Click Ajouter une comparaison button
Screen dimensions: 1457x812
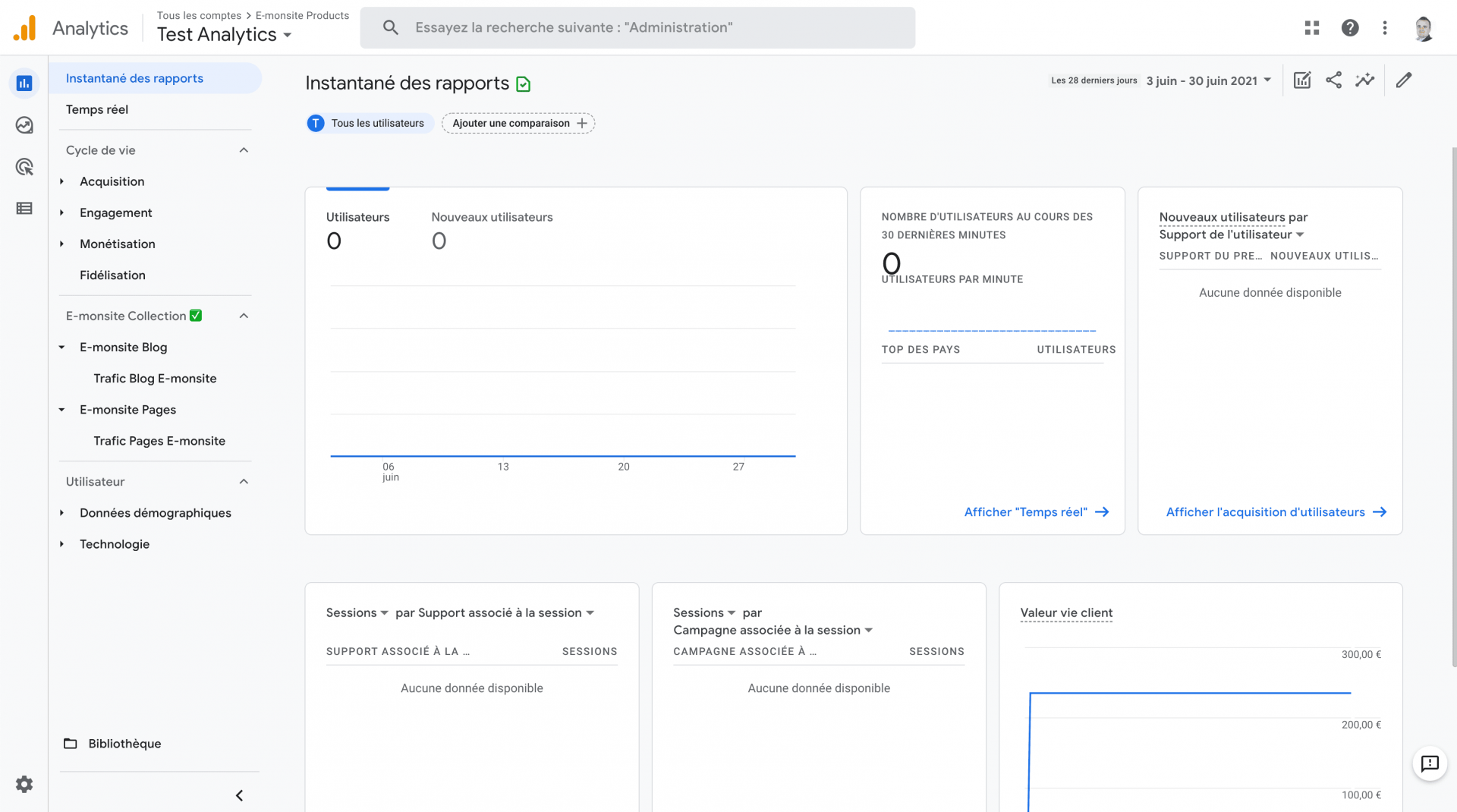pos(518,123)
